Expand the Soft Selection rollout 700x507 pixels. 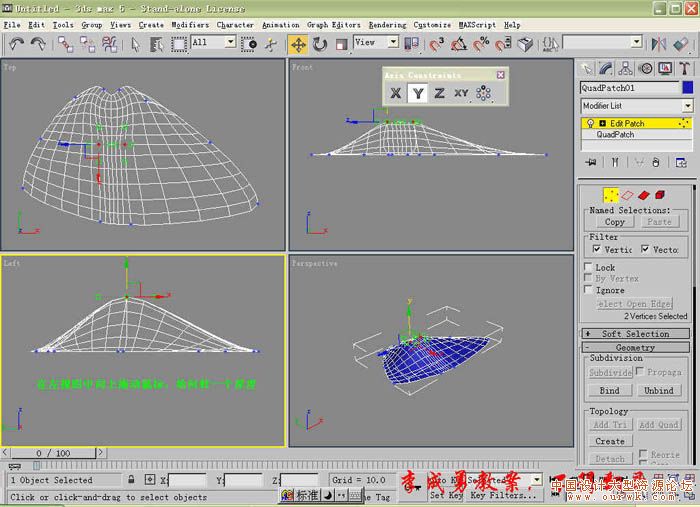[635, 334]
